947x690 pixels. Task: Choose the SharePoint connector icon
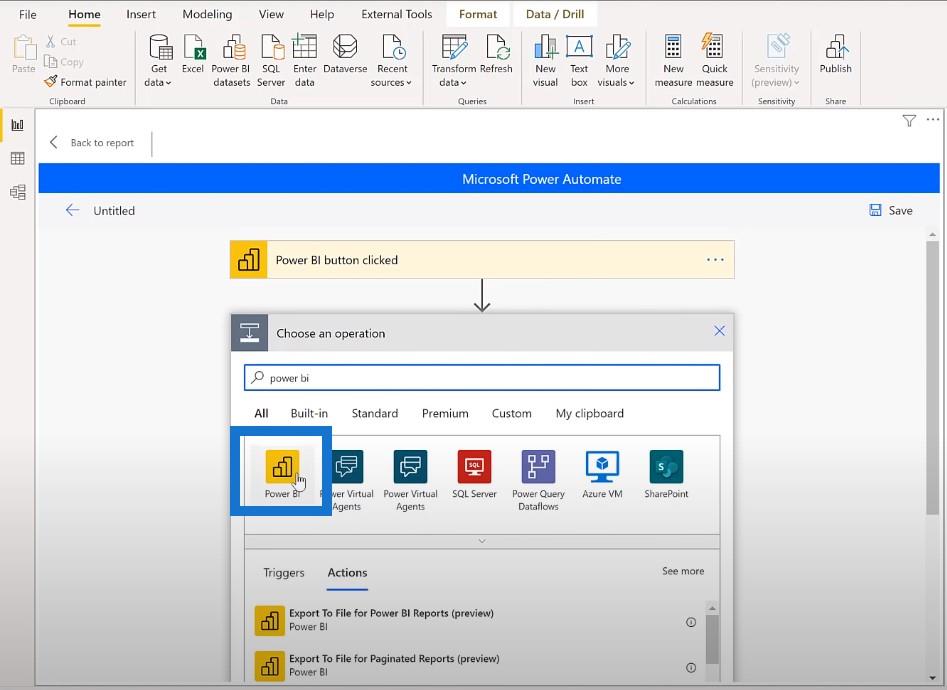pyautogui.click(x=666, y=467)
